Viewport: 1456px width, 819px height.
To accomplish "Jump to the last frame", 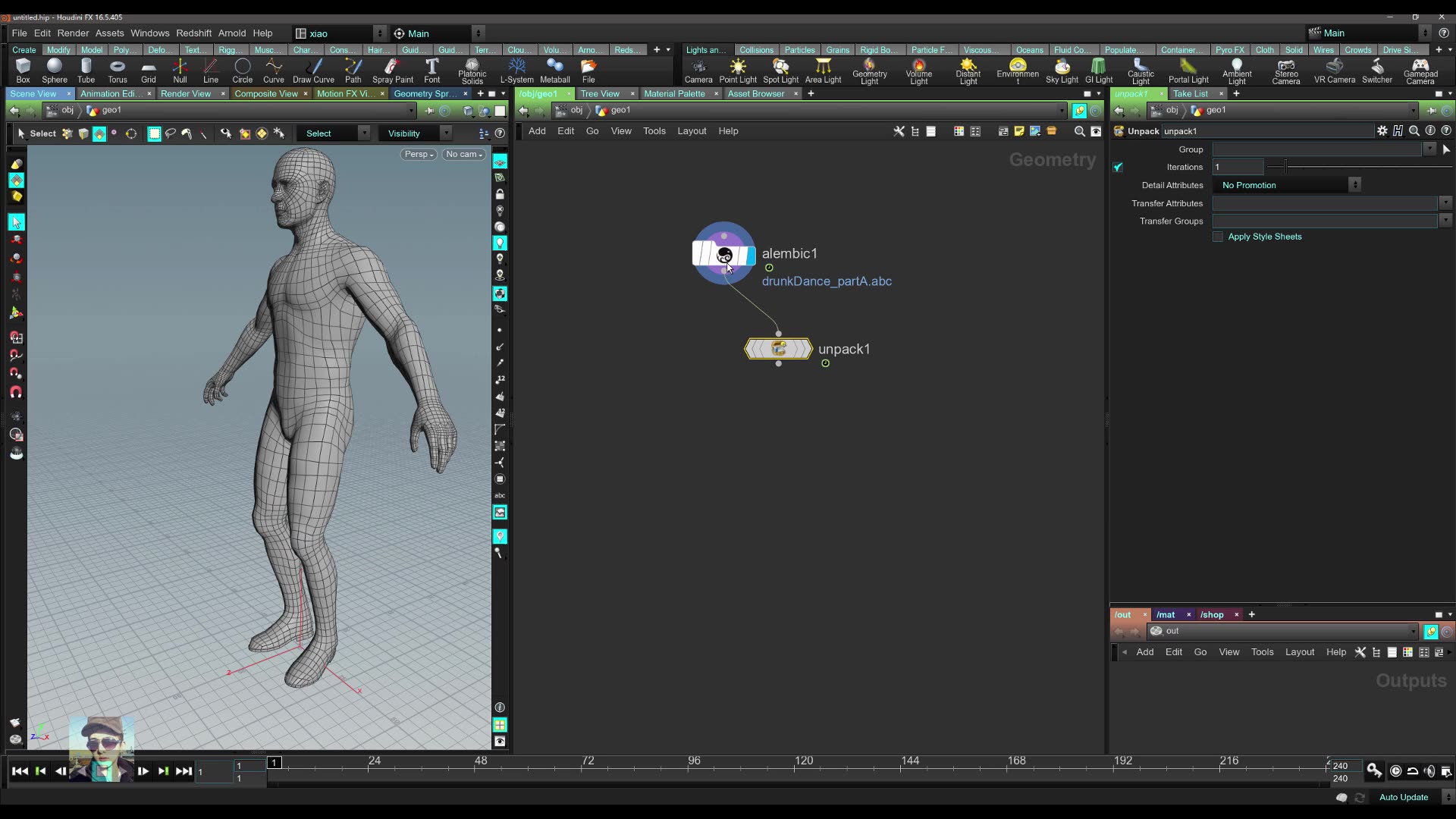I will coord(184,771).
